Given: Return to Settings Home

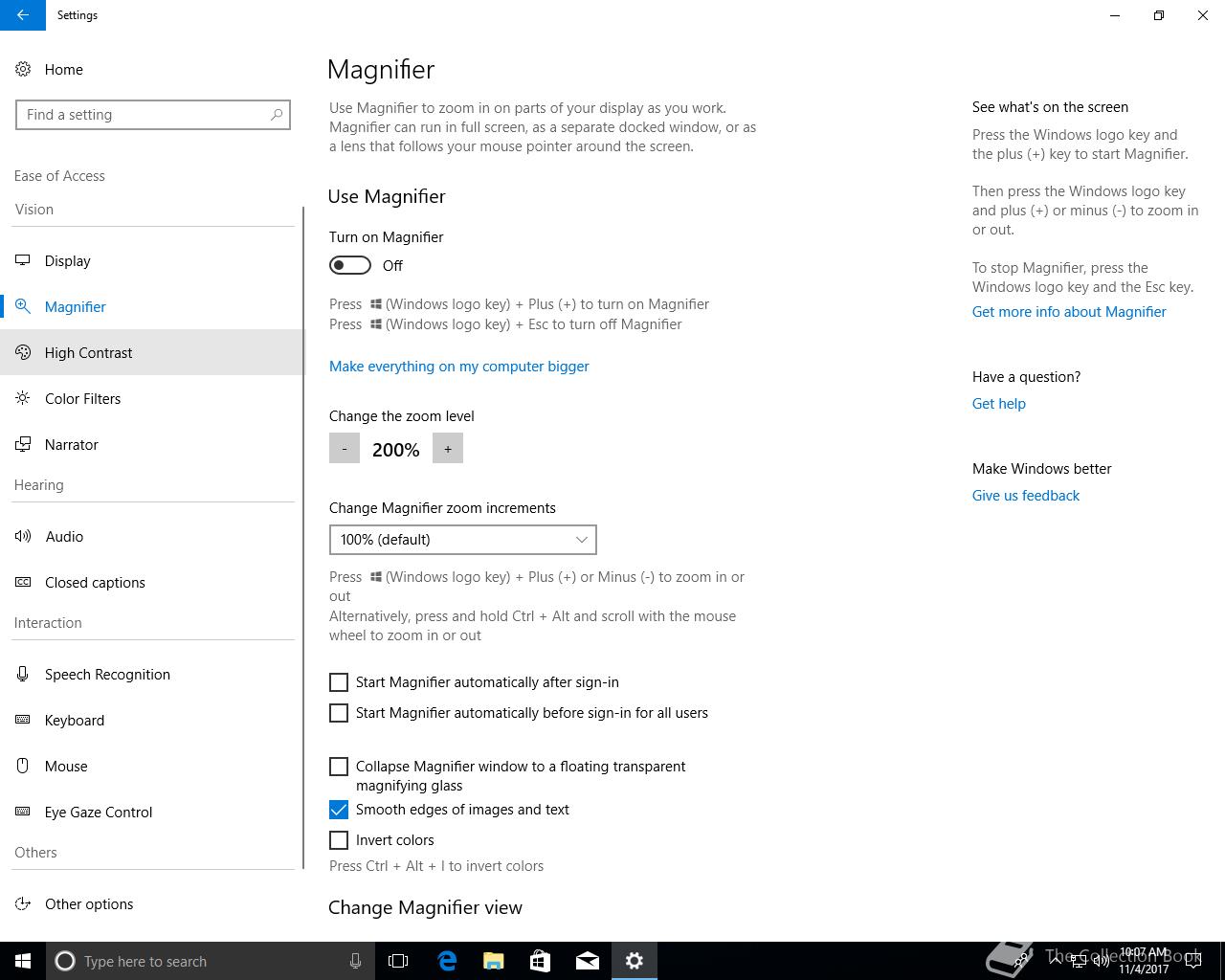Looking at the screenshot, I should tap(151, 69).
